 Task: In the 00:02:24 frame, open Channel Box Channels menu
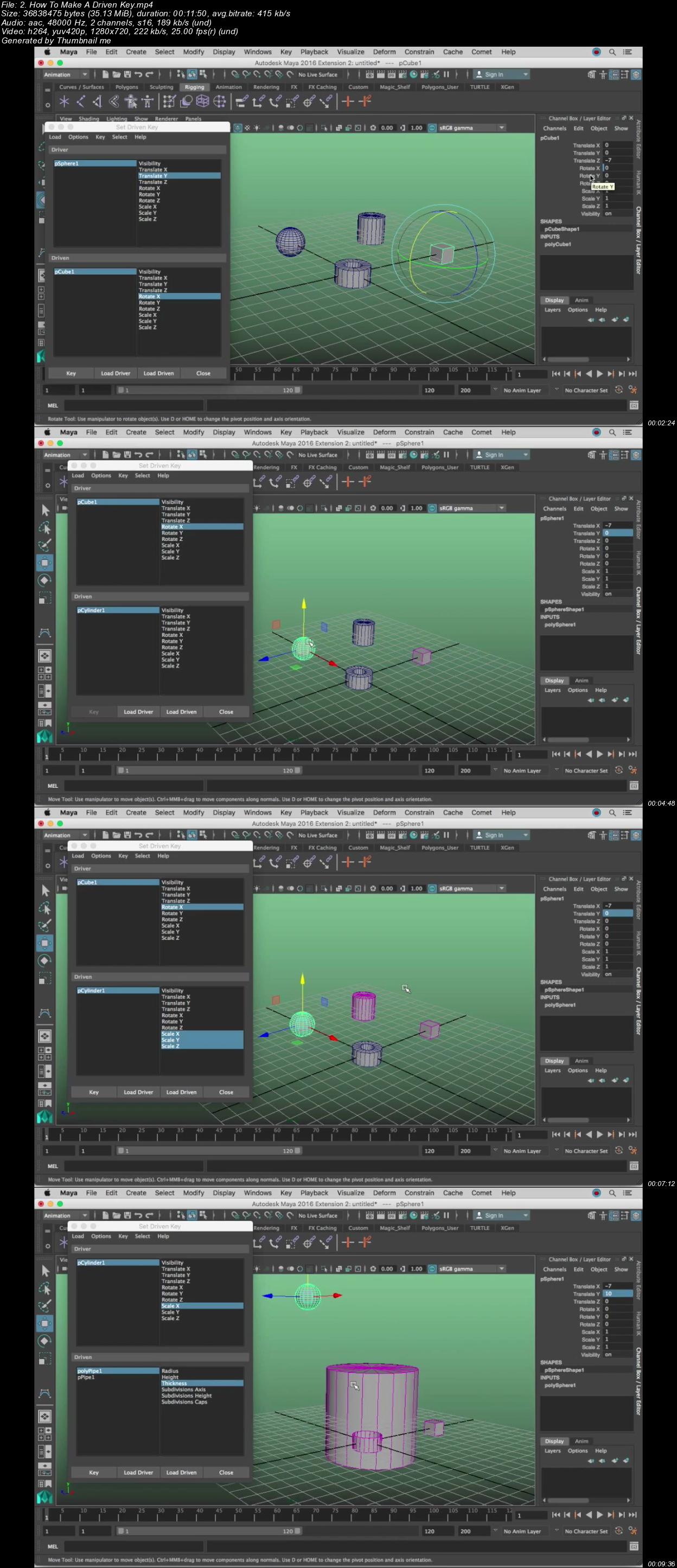(x=554, y=129)
